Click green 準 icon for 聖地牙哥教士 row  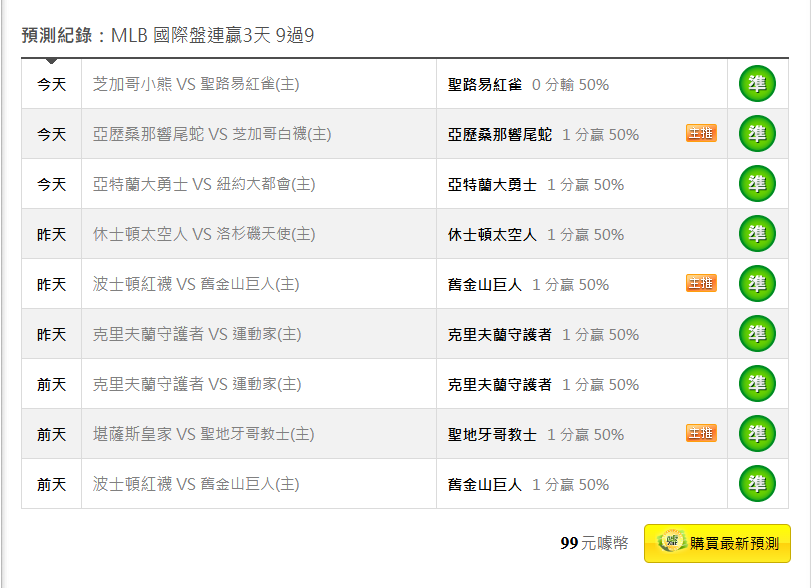point(757,434)
